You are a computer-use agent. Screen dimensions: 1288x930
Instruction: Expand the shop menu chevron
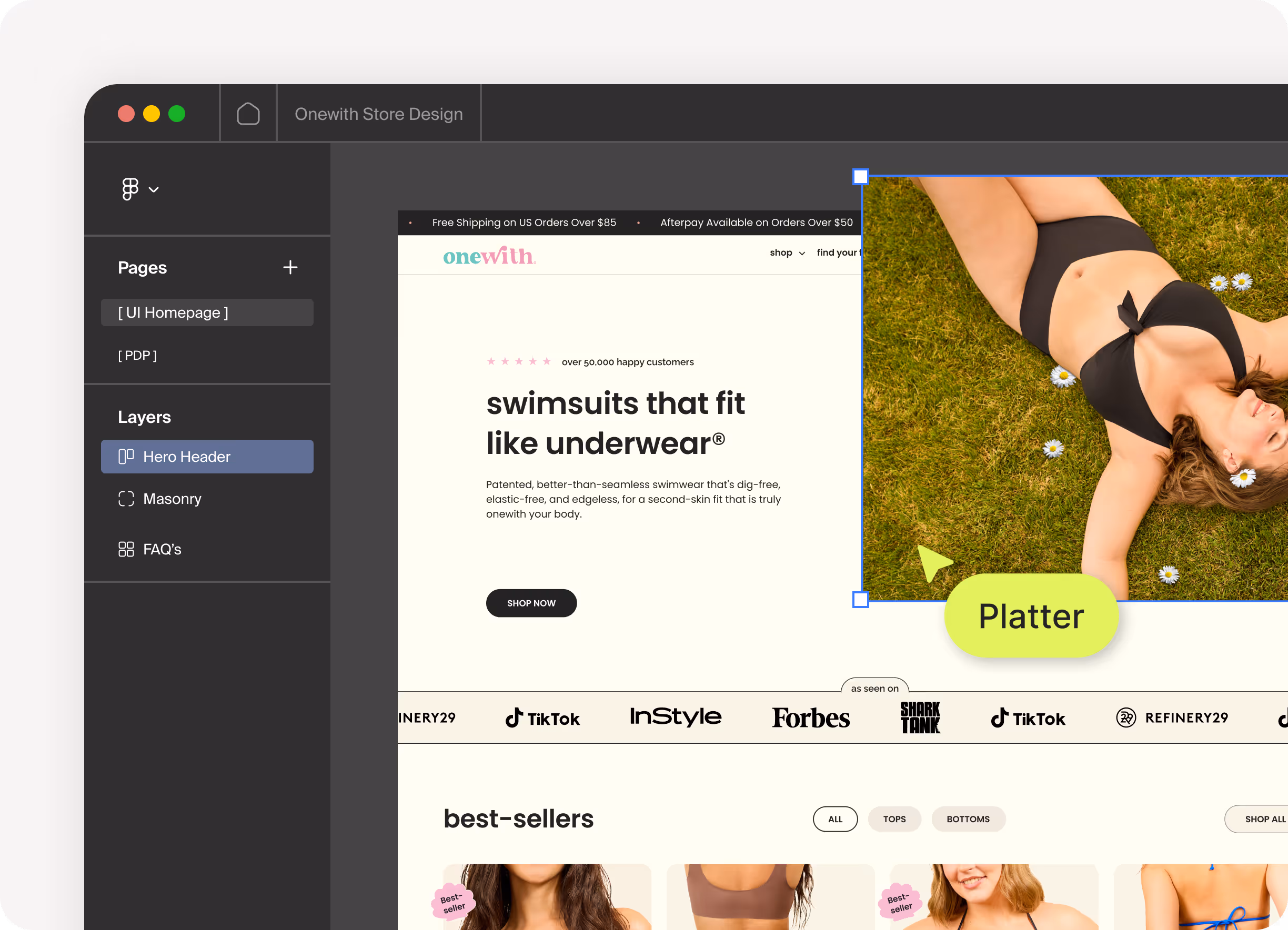802,253
